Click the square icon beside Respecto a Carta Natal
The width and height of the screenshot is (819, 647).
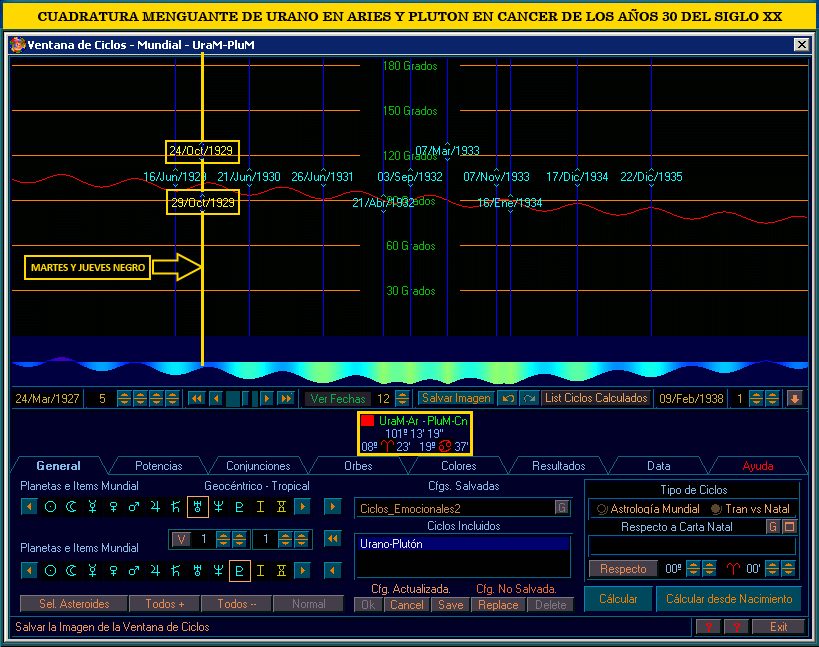789,526
